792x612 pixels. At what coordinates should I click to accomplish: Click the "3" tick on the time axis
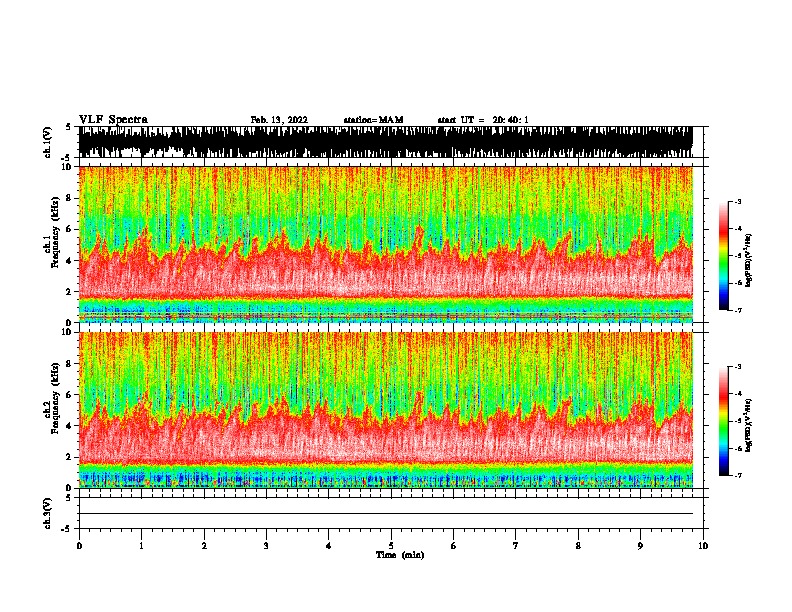tap(266, 546)
